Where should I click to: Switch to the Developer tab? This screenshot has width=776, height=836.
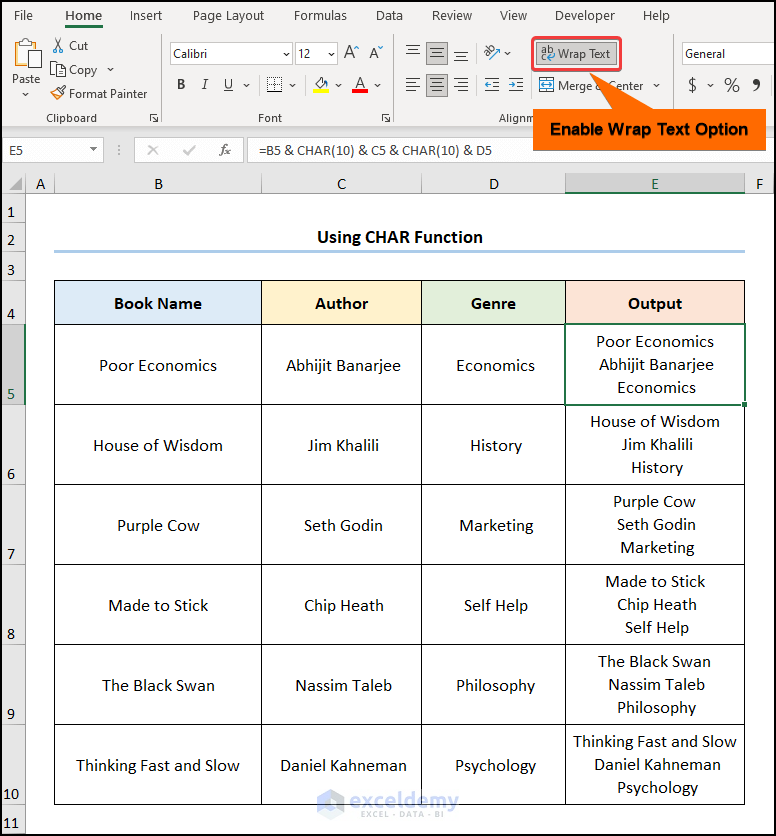click(585, 15)
